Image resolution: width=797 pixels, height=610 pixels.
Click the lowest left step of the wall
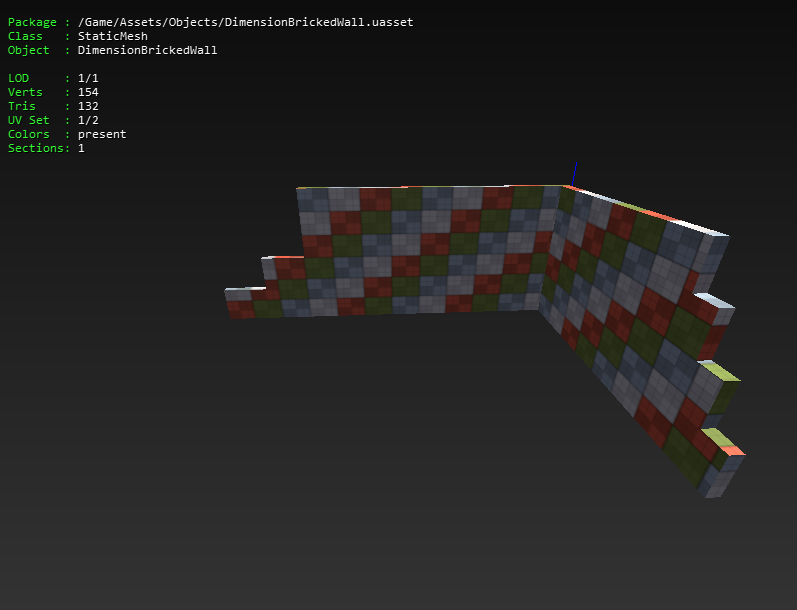(246, 303)
